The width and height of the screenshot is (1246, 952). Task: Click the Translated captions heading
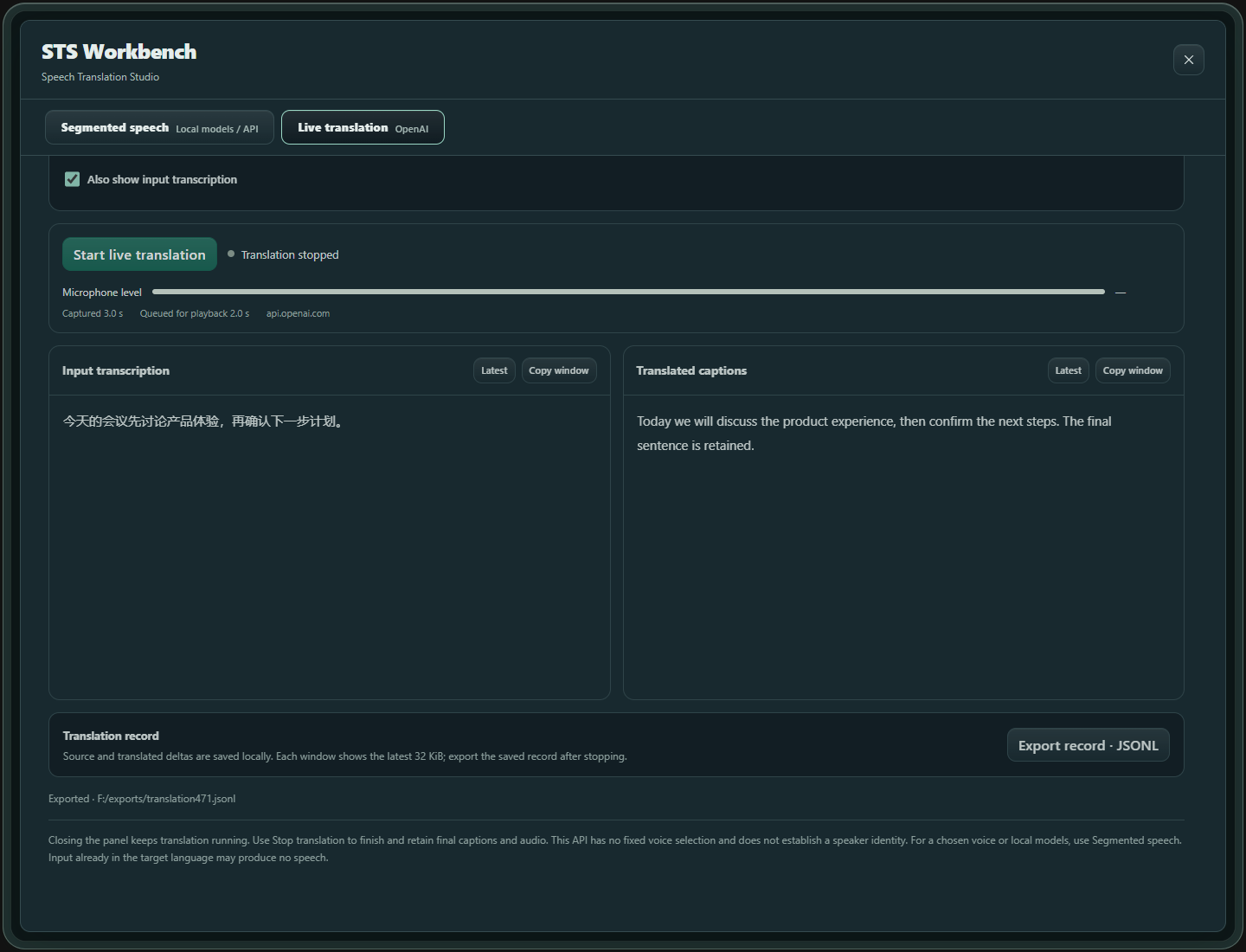click(x=691, y=370)
